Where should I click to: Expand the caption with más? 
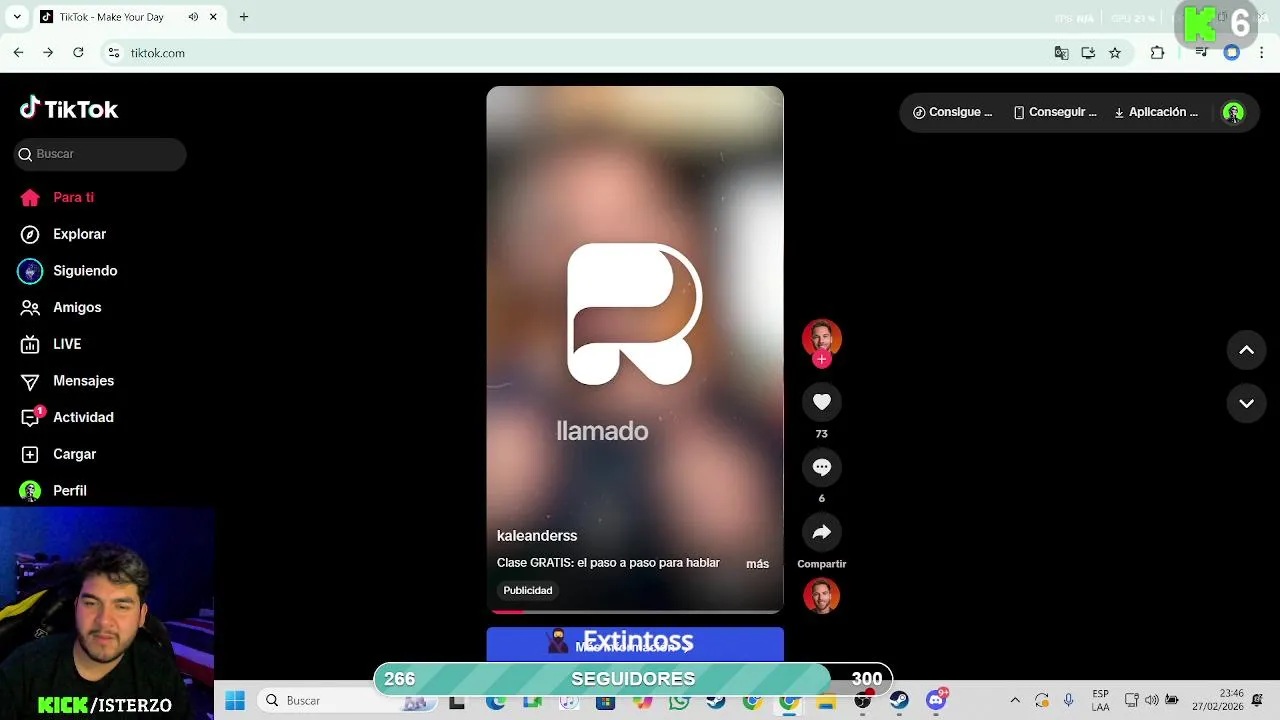pos(757,564)
